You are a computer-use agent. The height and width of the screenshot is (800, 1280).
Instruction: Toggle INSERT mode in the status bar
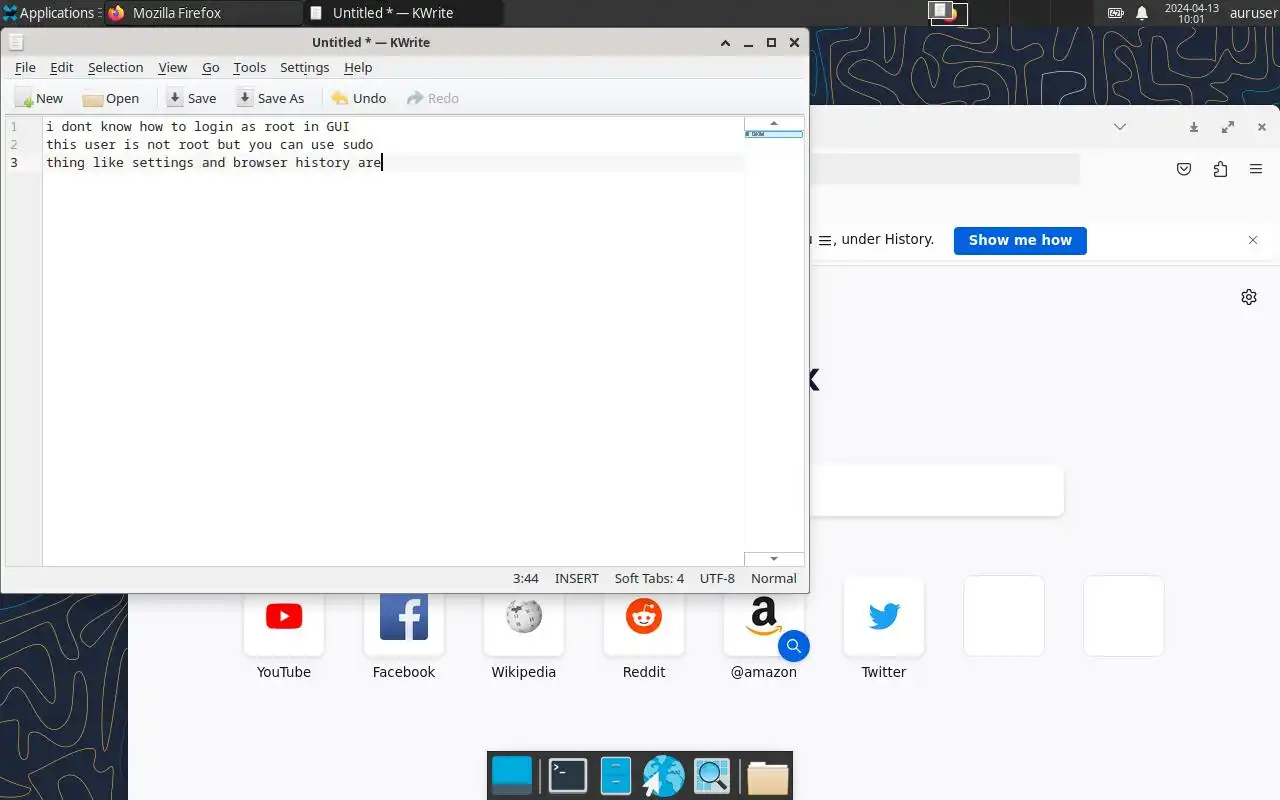click(577, 578)
